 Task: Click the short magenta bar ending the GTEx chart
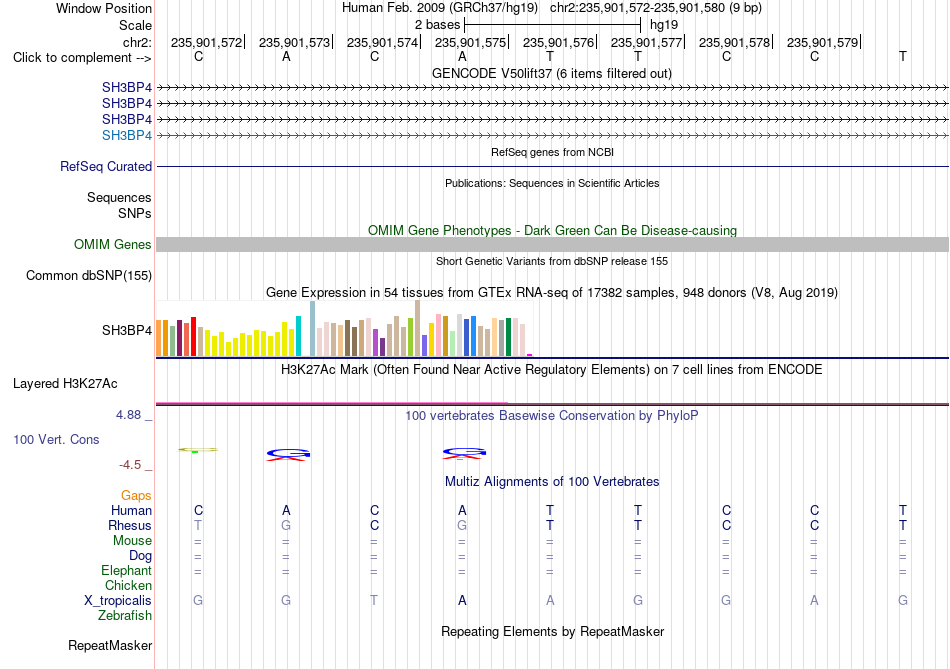point(530,354)
